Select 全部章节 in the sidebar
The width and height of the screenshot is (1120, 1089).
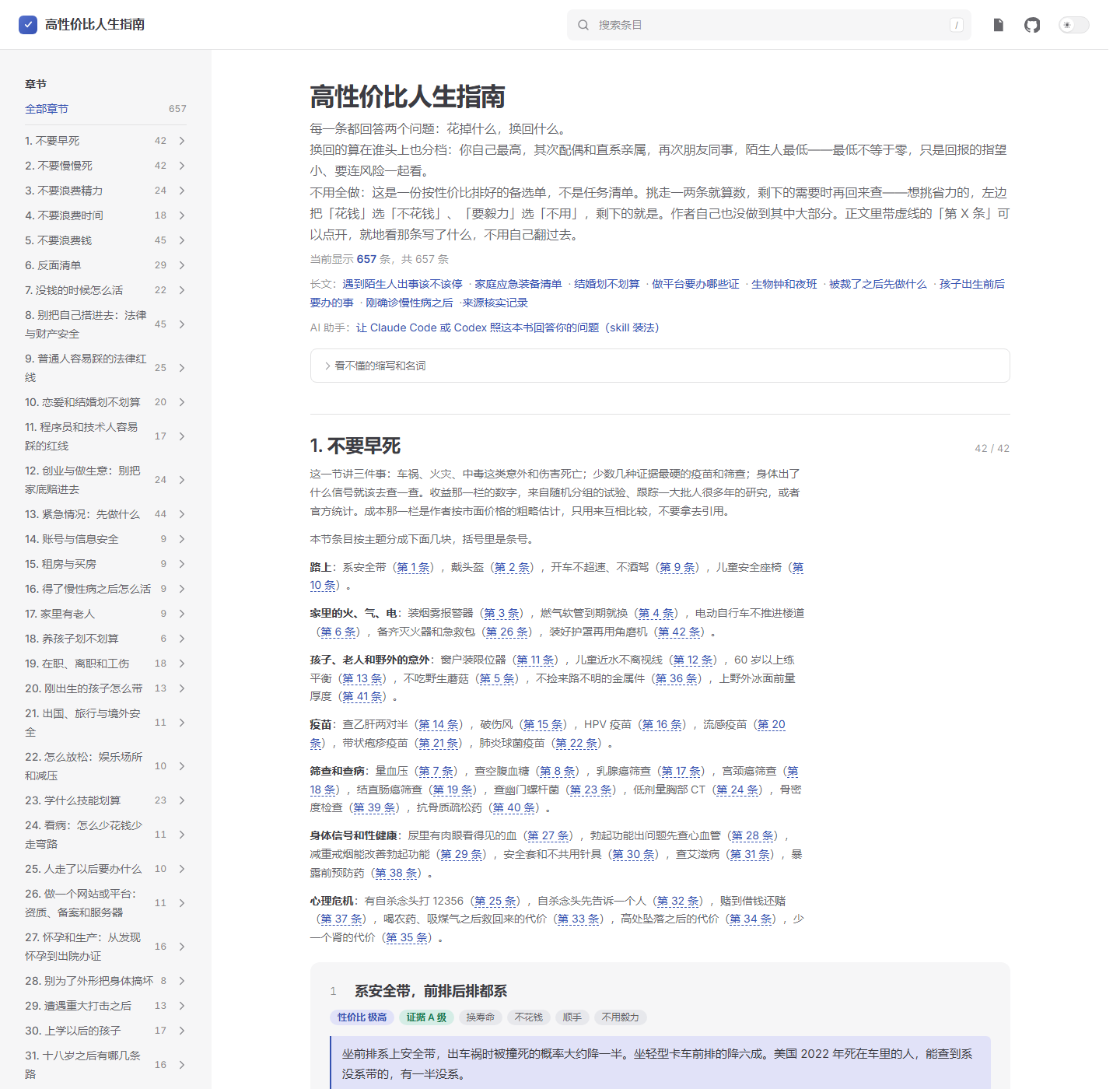(47, 109)
